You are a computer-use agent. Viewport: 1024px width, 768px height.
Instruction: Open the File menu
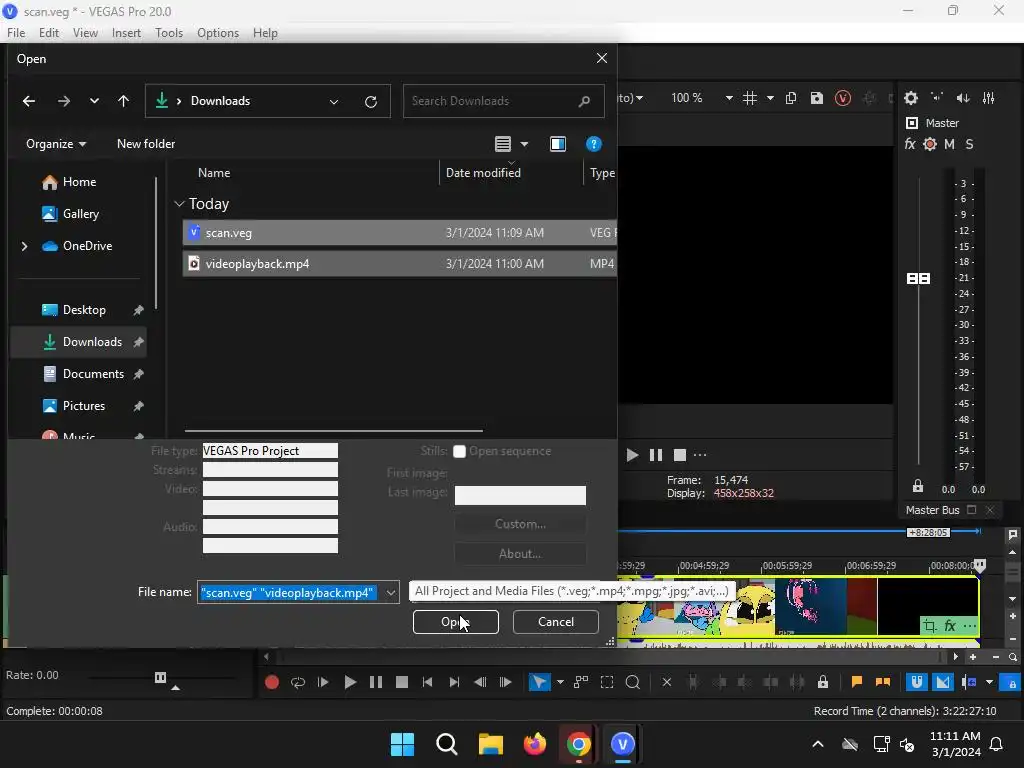16,33
